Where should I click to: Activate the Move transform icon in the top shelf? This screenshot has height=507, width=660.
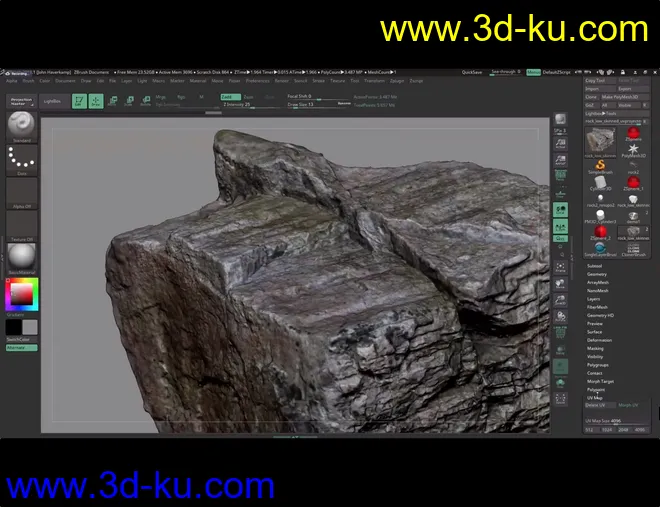click(112, 101)
